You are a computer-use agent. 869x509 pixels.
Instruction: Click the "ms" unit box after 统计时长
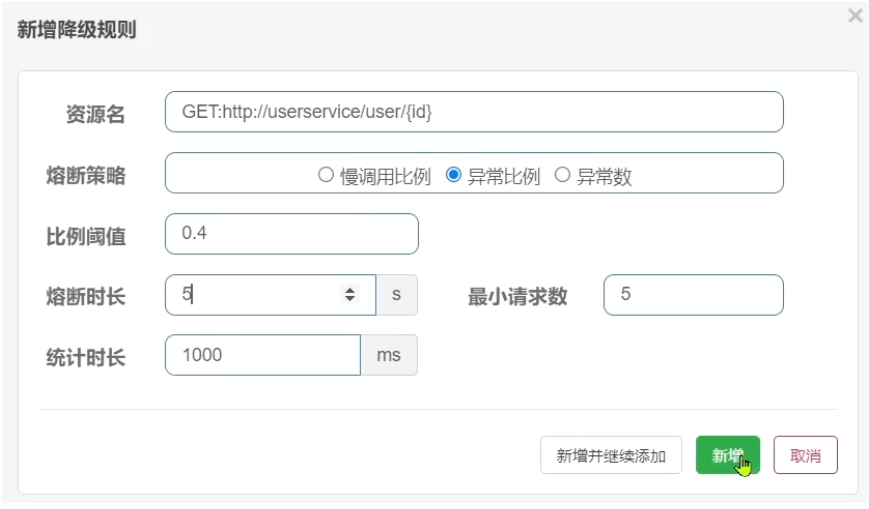pos(389,355)
